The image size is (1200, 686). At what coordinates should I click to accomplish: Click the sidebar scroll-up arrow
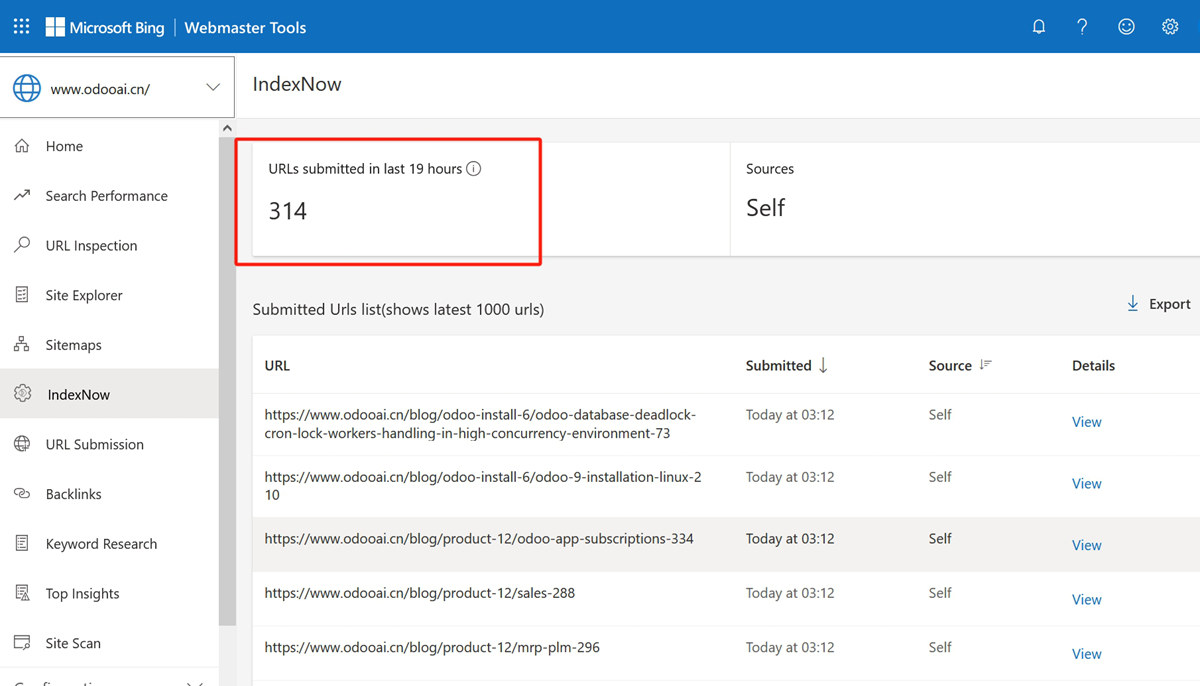[227, 128]
